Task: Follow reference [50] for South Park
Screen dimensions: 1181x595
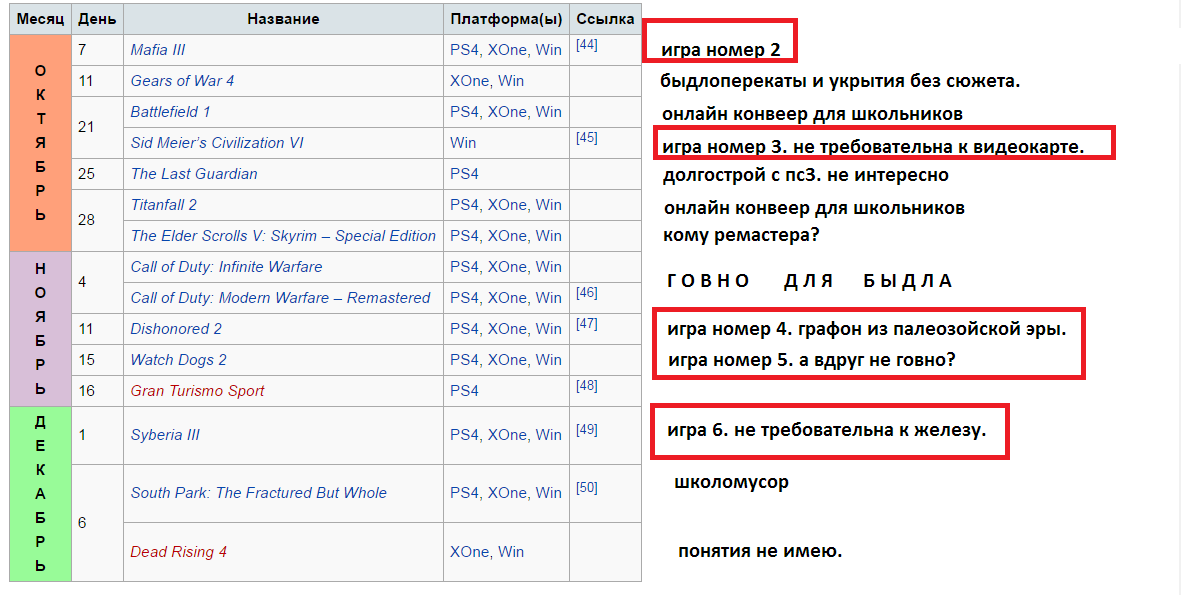Action: 587,487
